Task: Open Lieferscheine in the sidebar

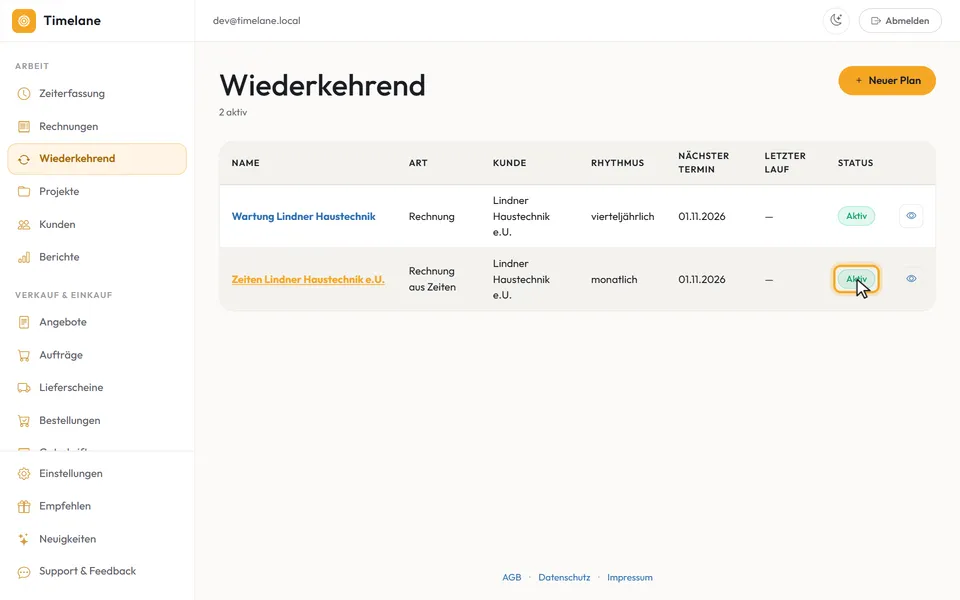Action: click(97, 388)
